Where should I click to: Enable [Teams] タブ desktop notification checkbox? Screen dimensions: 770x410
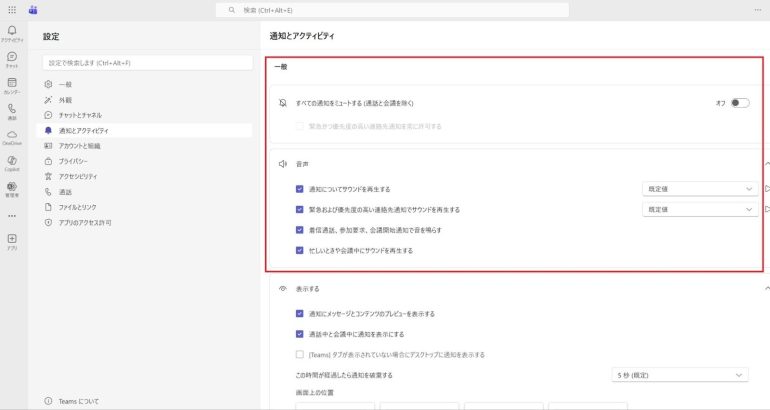[299, 354]
